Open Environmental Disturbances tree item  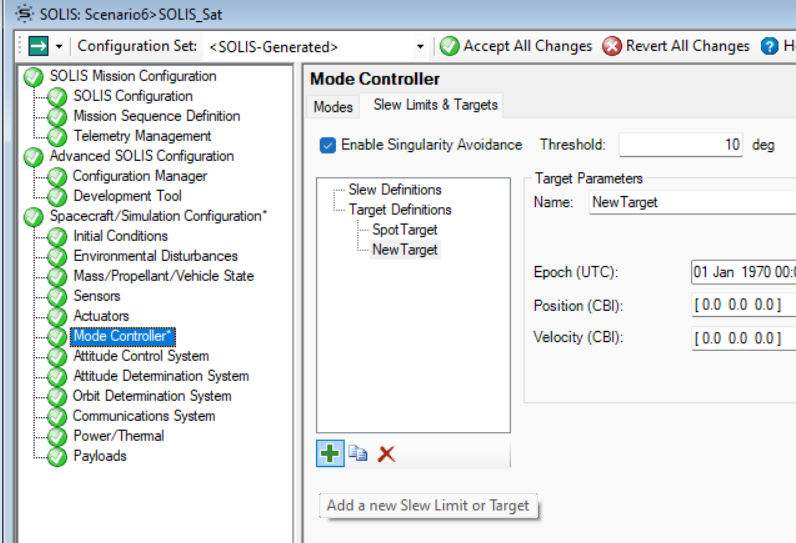155,256
